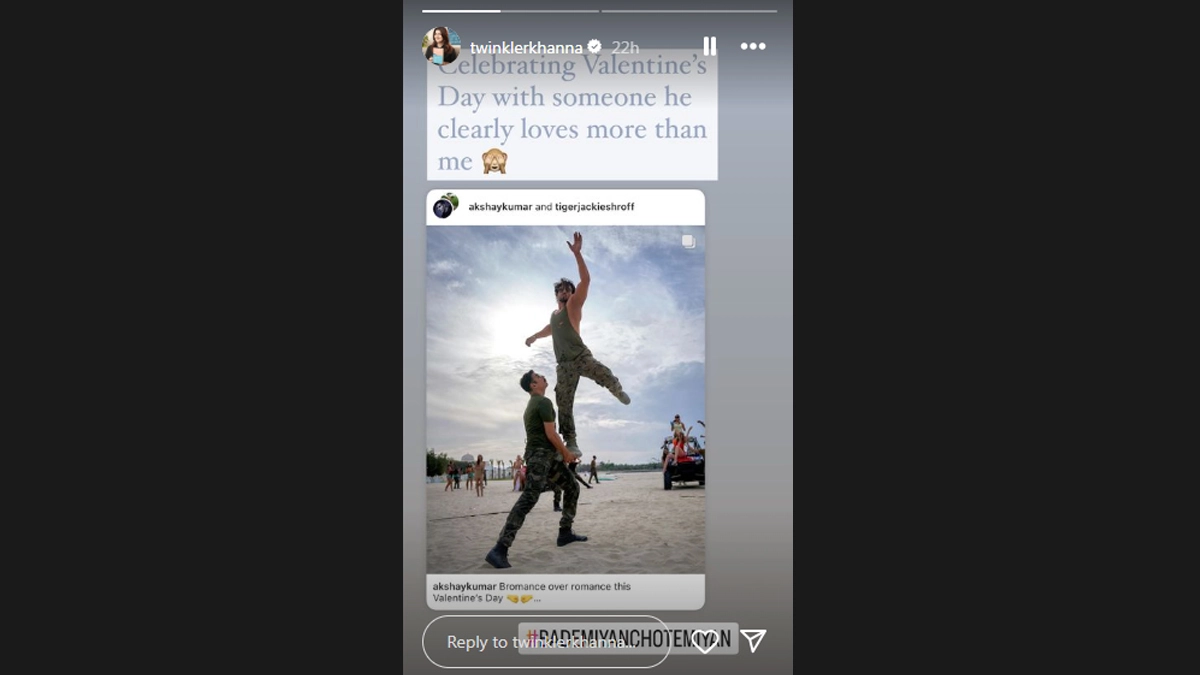The image size is (1200, 675).
Task: Click the 22h story timestamp
Action: (x=625, y=47)
